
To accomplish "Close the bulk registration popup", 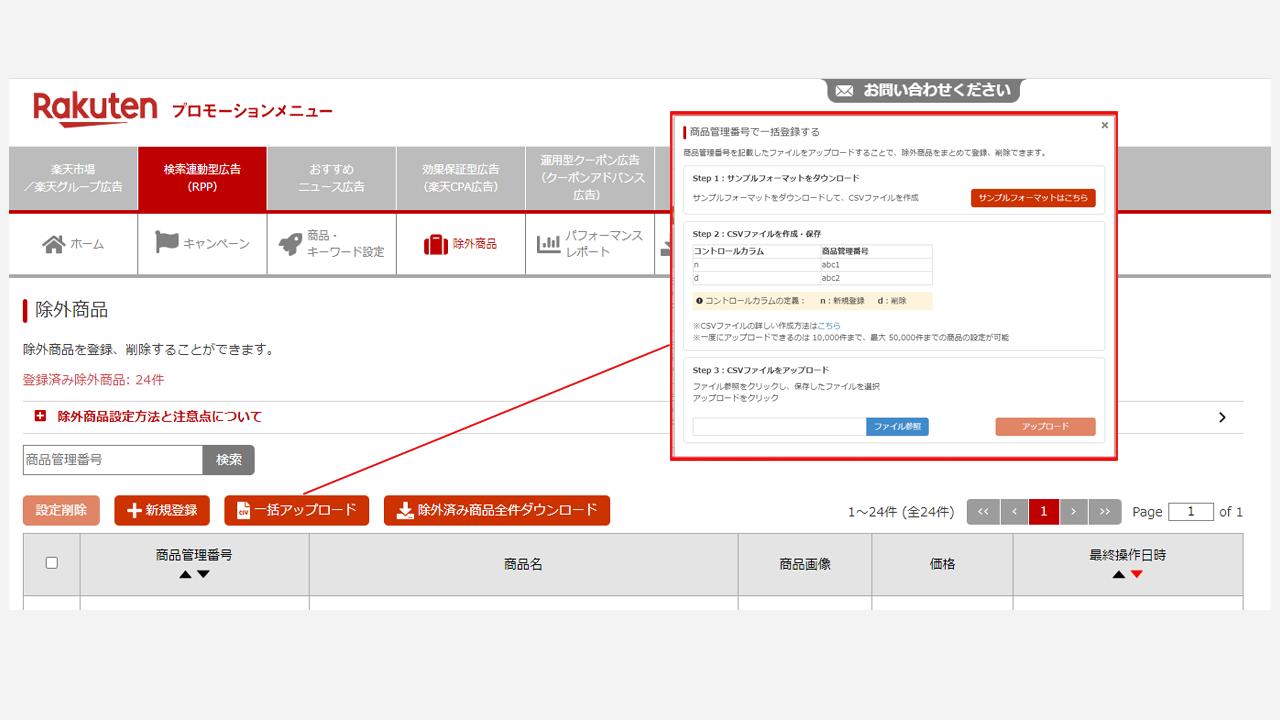I will pyautogui.click(x=1104, y=125).
